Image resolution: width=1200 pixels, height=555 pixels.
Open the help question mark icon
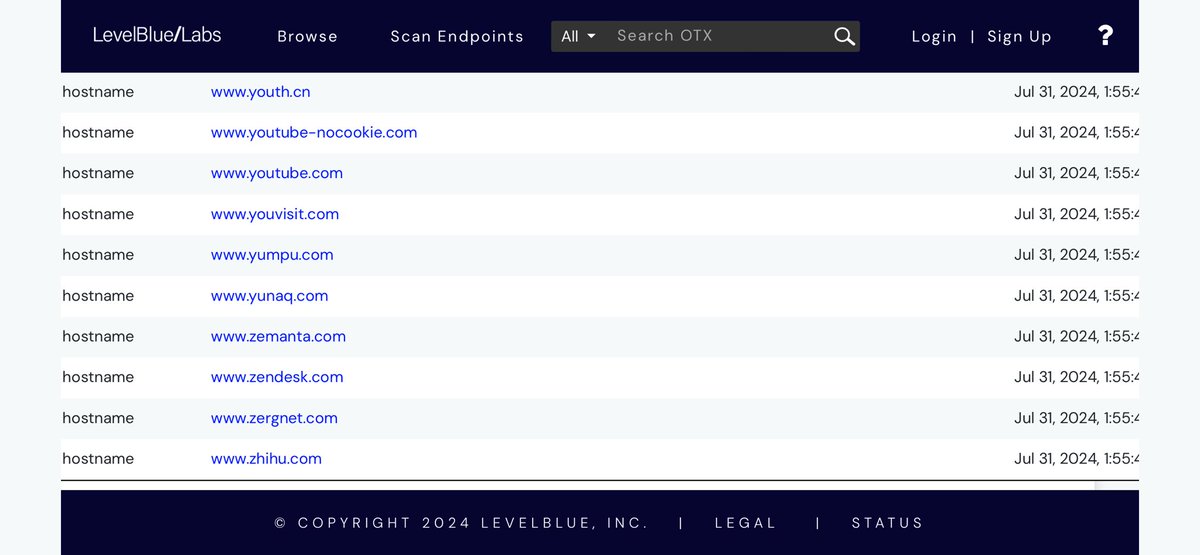[x=1105, y=36]
